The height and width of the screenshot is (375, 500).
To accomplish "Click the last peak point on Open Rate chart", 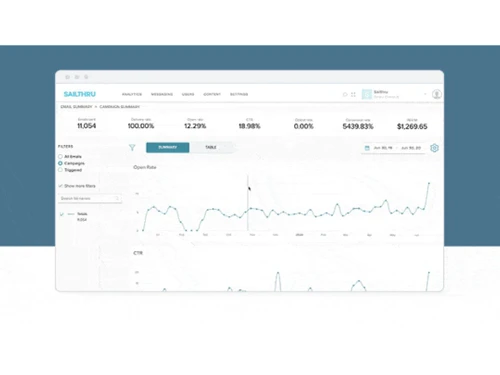I will click(429, 183).
